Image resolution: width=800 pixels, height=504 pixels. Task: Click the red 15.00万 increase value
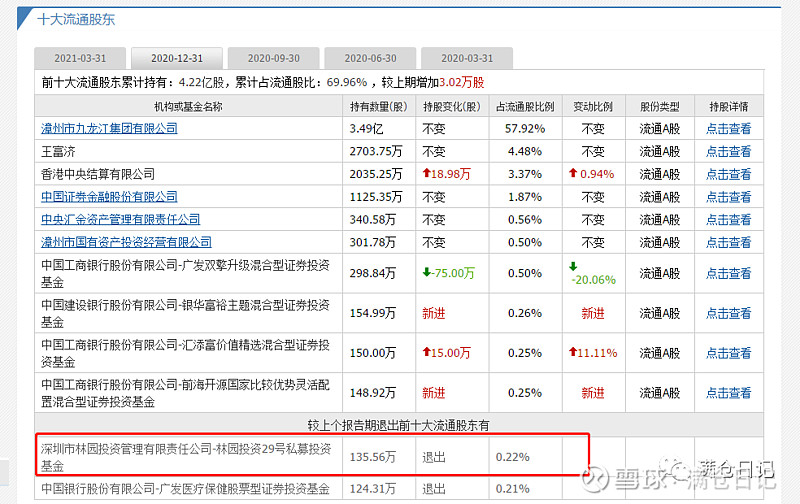(x=446, y=353)
